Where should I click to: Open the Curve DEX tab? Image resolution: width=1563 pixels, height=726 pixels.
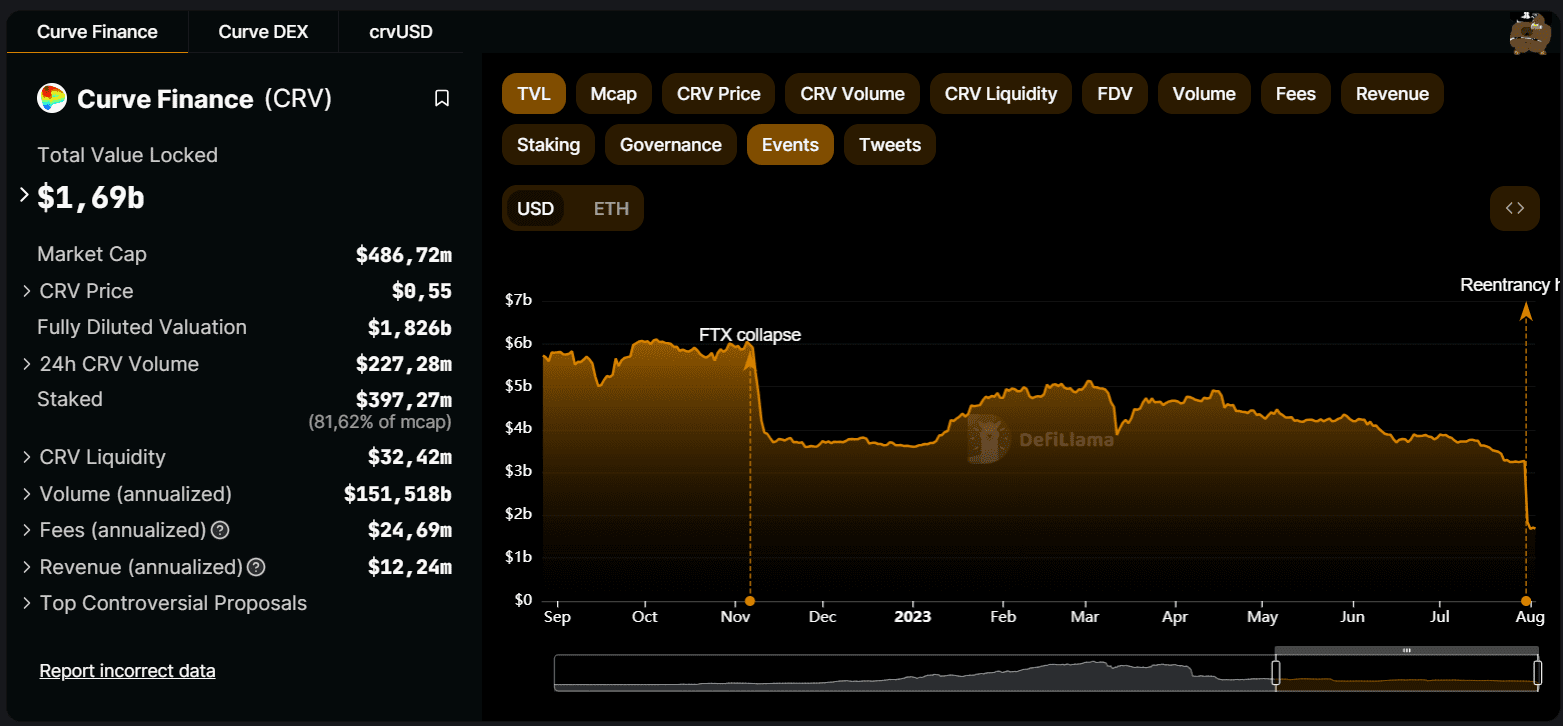(x=263, y=32)
